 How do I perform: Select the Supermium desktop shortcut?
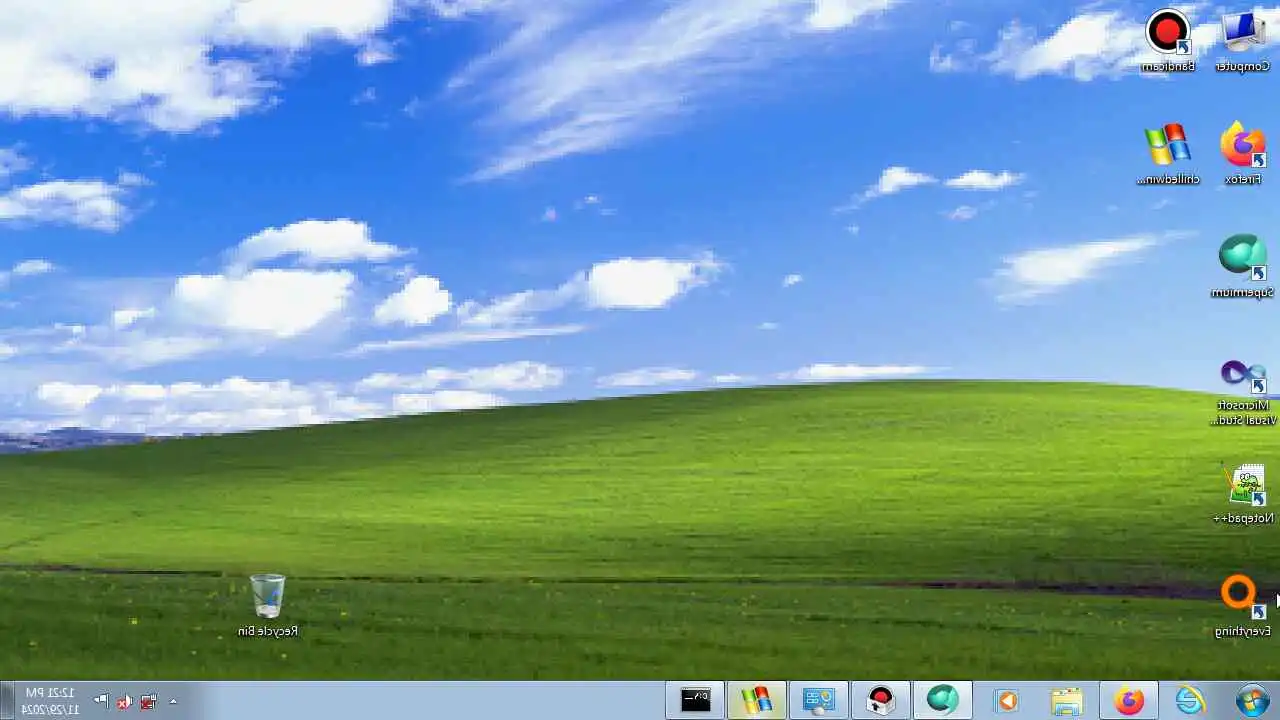click(x=1243, y=267)
